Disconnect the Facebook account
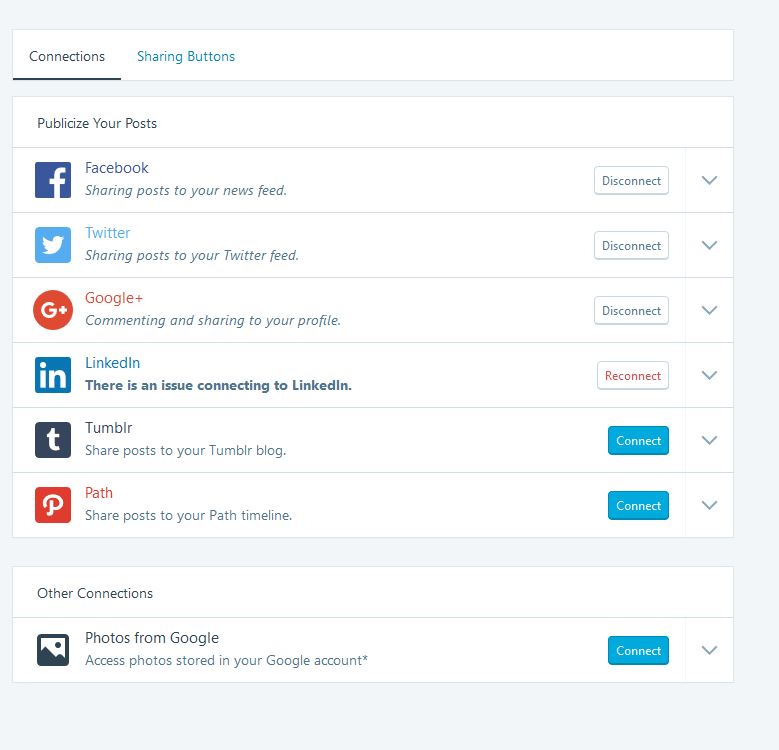779x750 pixels. (x=631, y=180)
